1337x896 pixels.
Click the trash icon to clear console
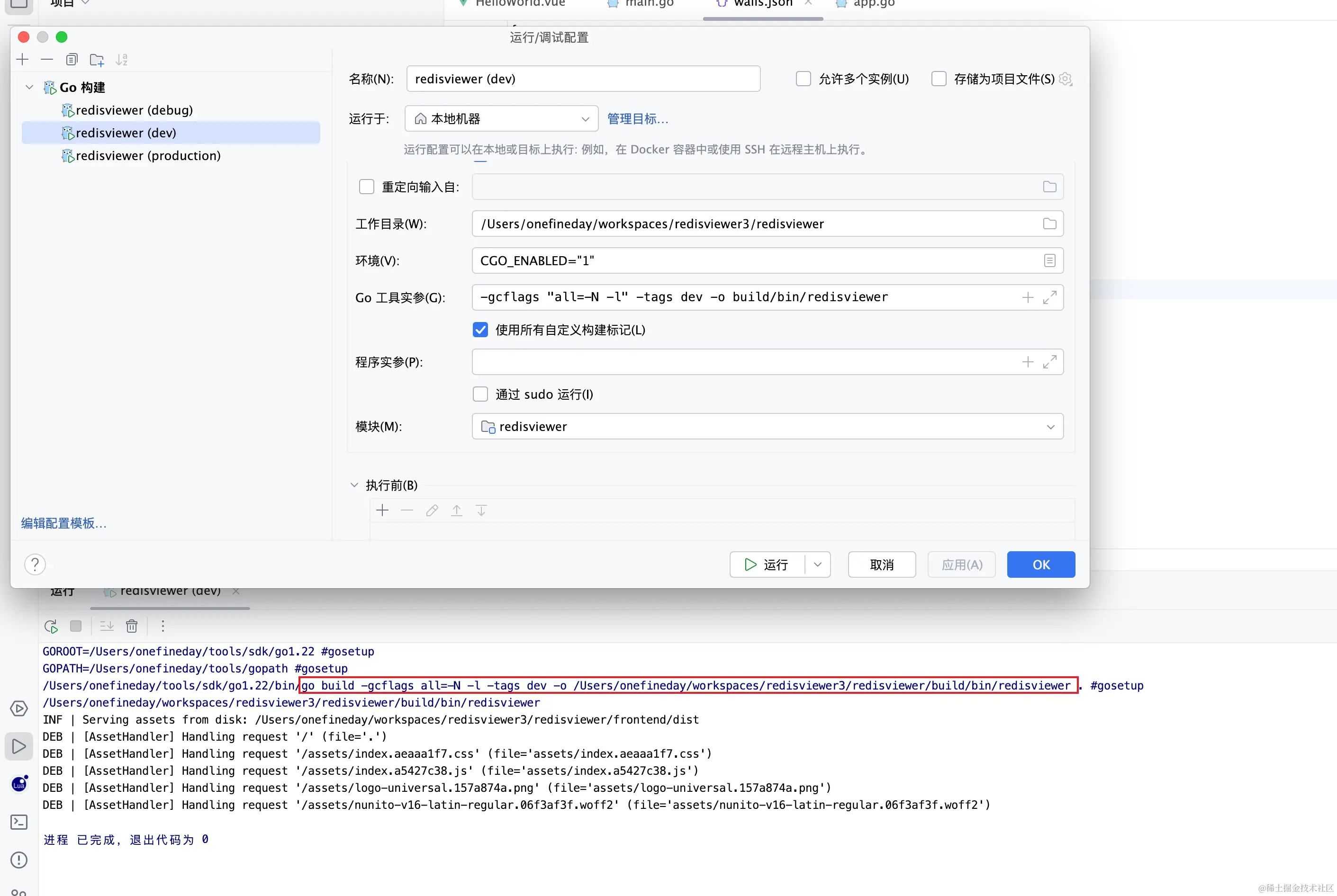click(131, 626)
